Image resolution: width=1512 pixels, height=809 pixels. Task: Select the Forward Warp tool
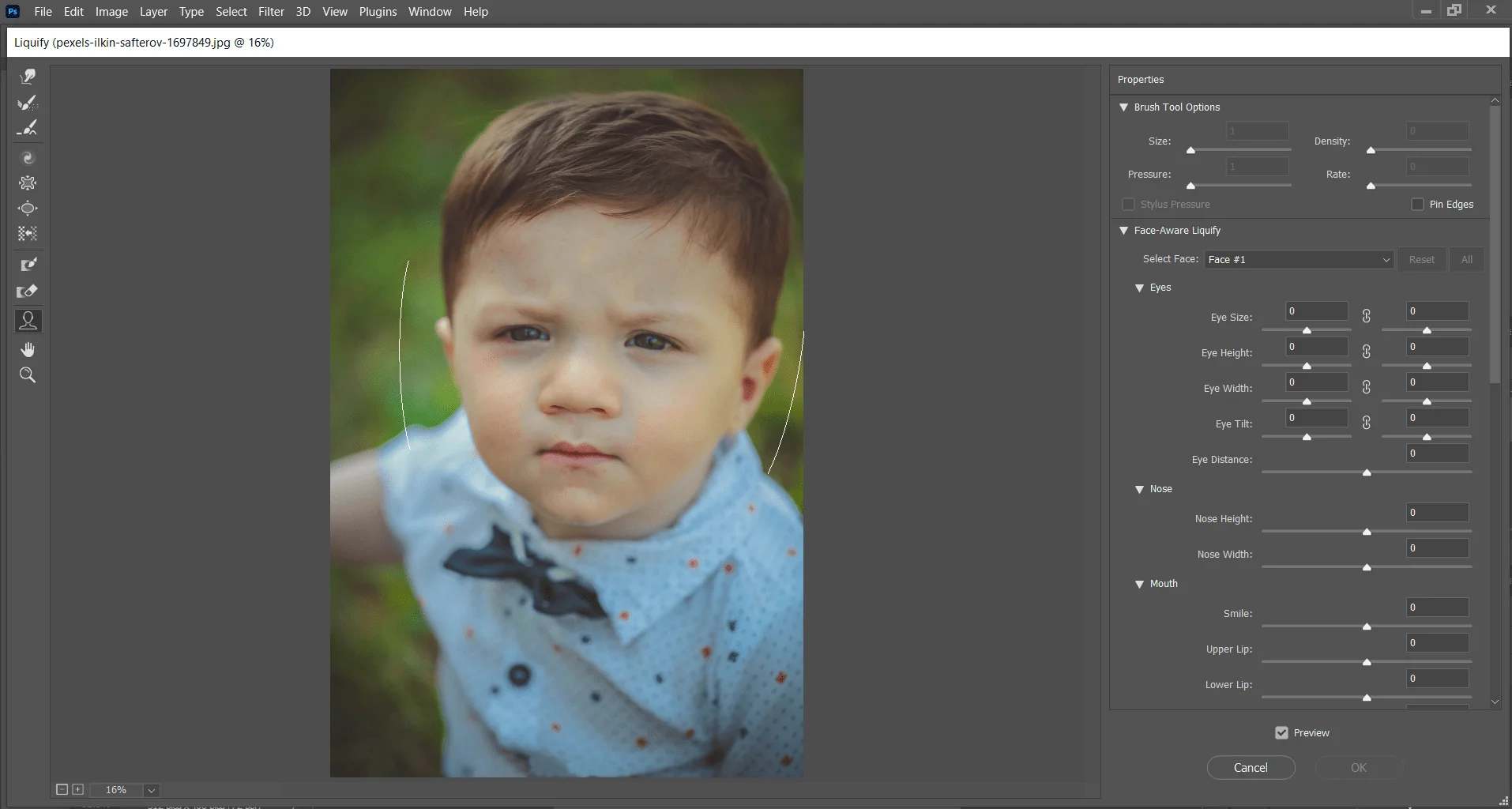pos(28,77)
